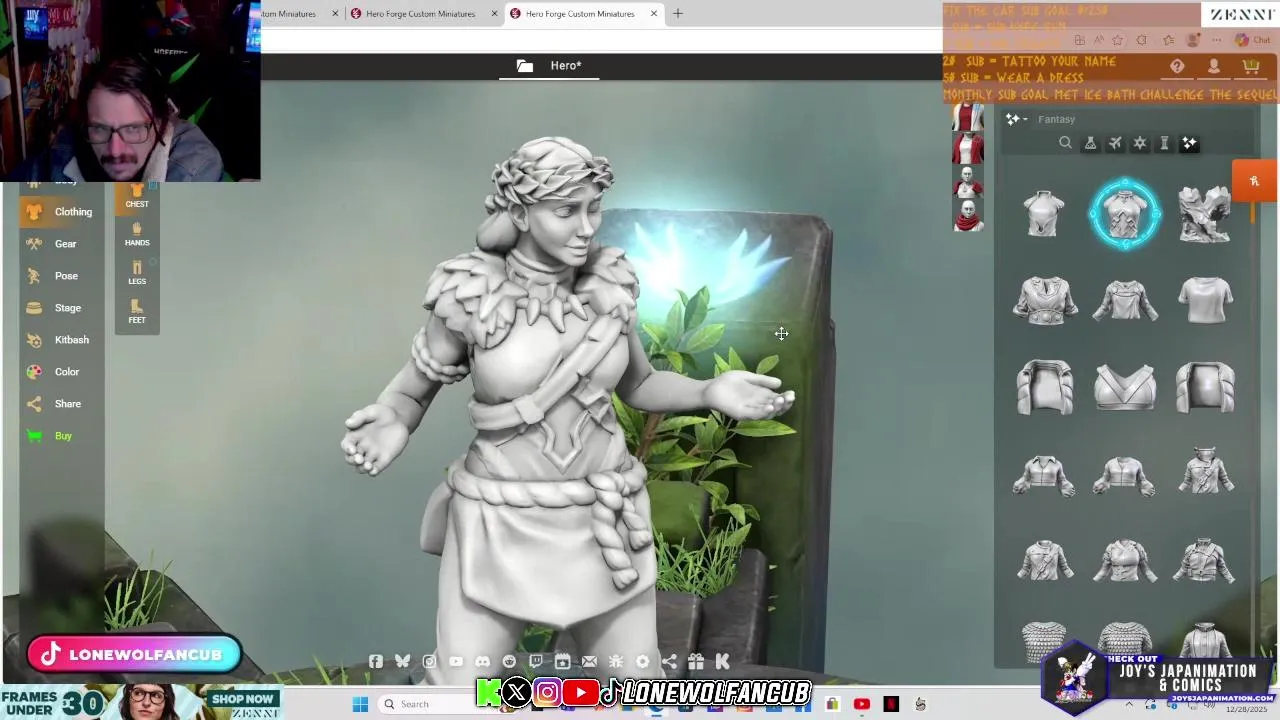Open the help question mark icon
Viewport: 1280px width, 720px height.
point(1177,66)
